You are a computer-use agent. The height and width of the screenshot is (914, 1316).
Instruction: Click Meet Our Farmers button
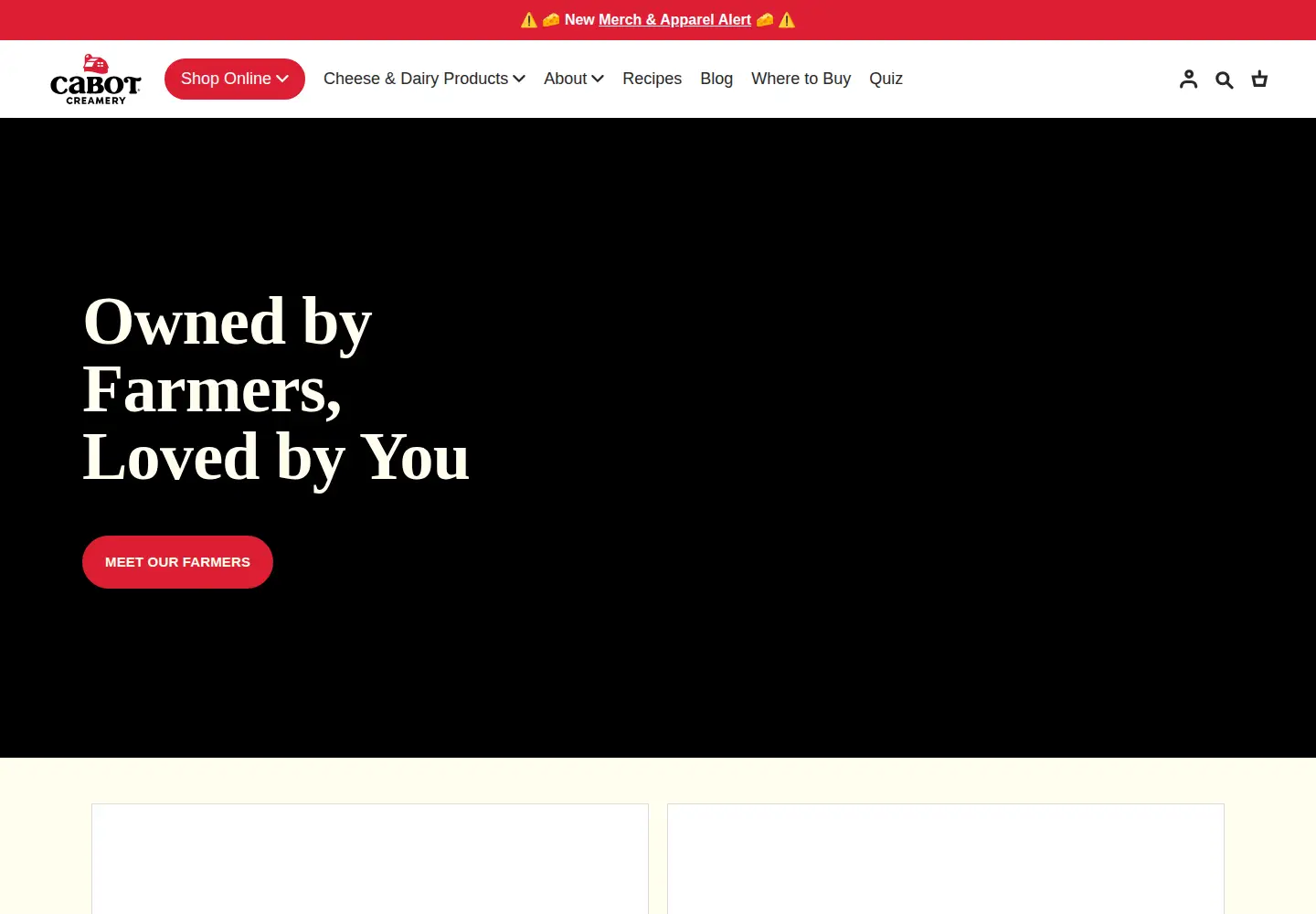(177, 562)
